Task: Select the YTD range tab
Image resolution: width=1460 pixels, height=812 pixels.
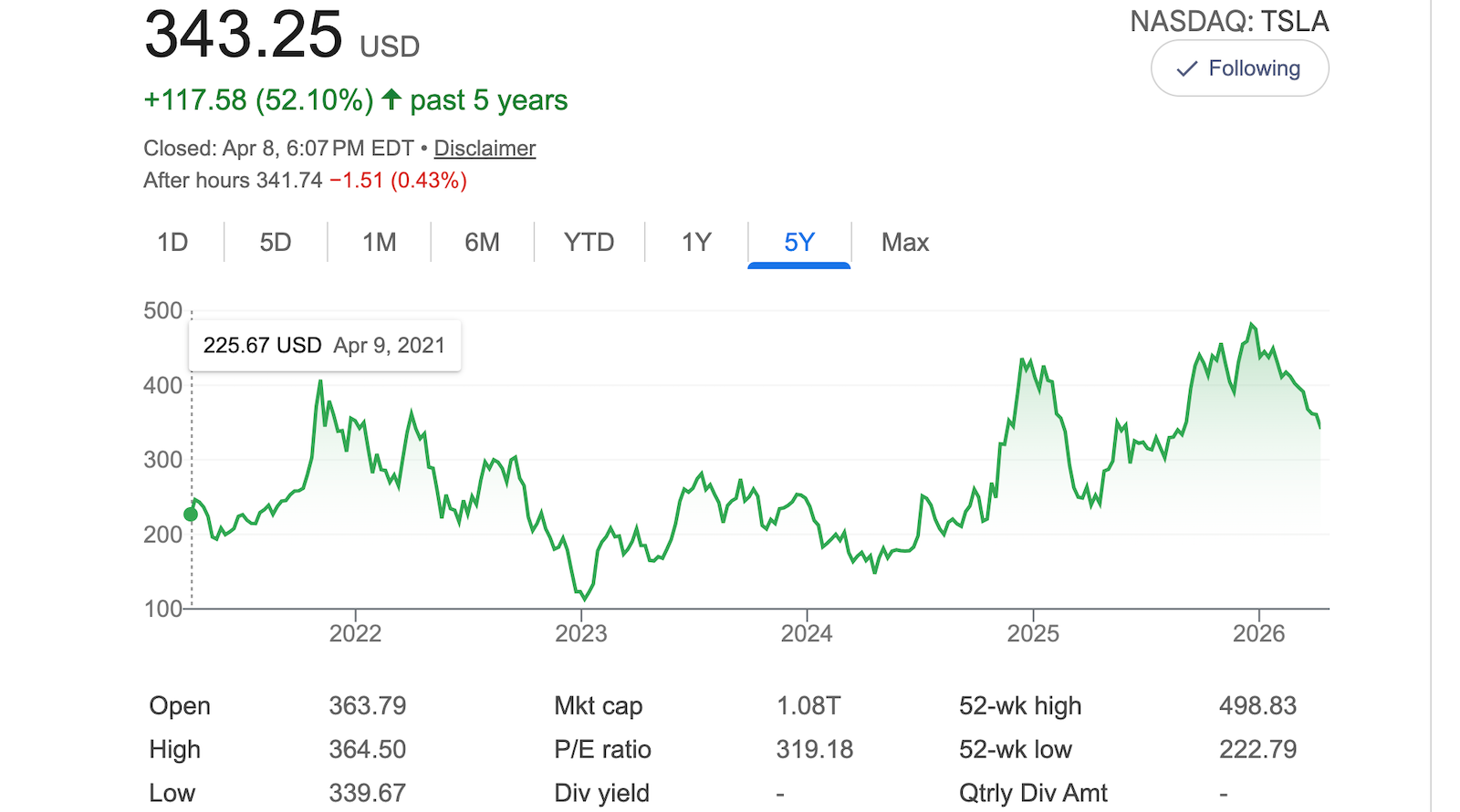Action: tap(589, 243)
